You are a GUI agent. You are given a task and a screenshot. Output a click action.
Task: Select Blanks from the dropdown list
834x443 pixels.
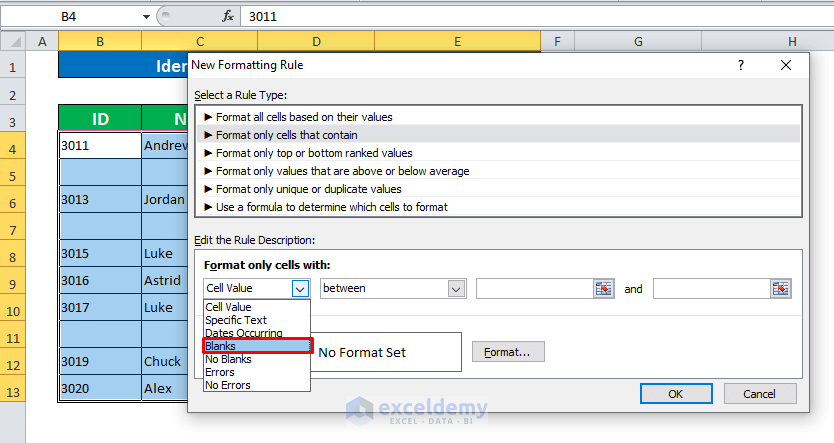tap(257, 346)
